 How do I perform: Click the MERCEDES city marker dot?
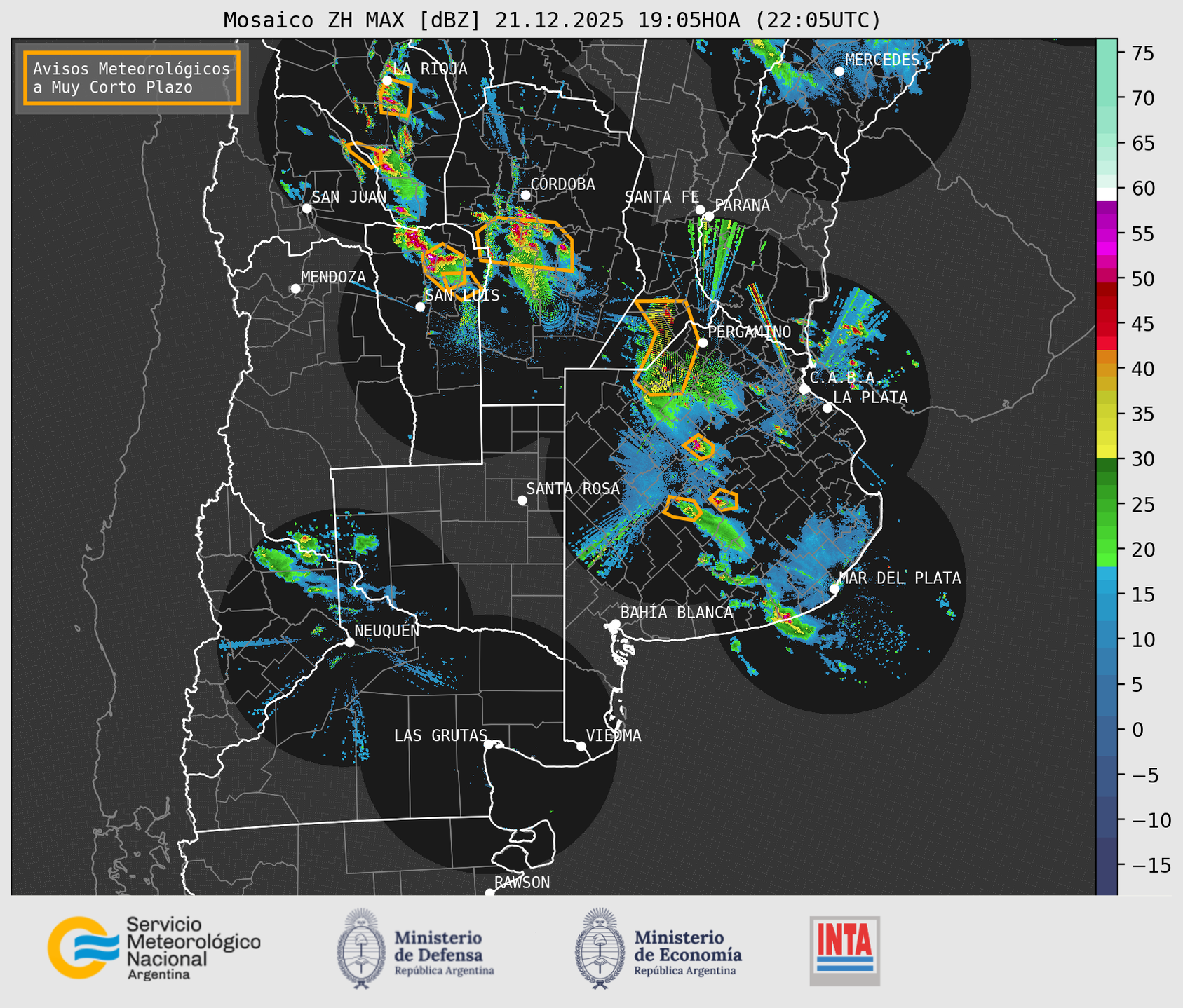point(839,71)
